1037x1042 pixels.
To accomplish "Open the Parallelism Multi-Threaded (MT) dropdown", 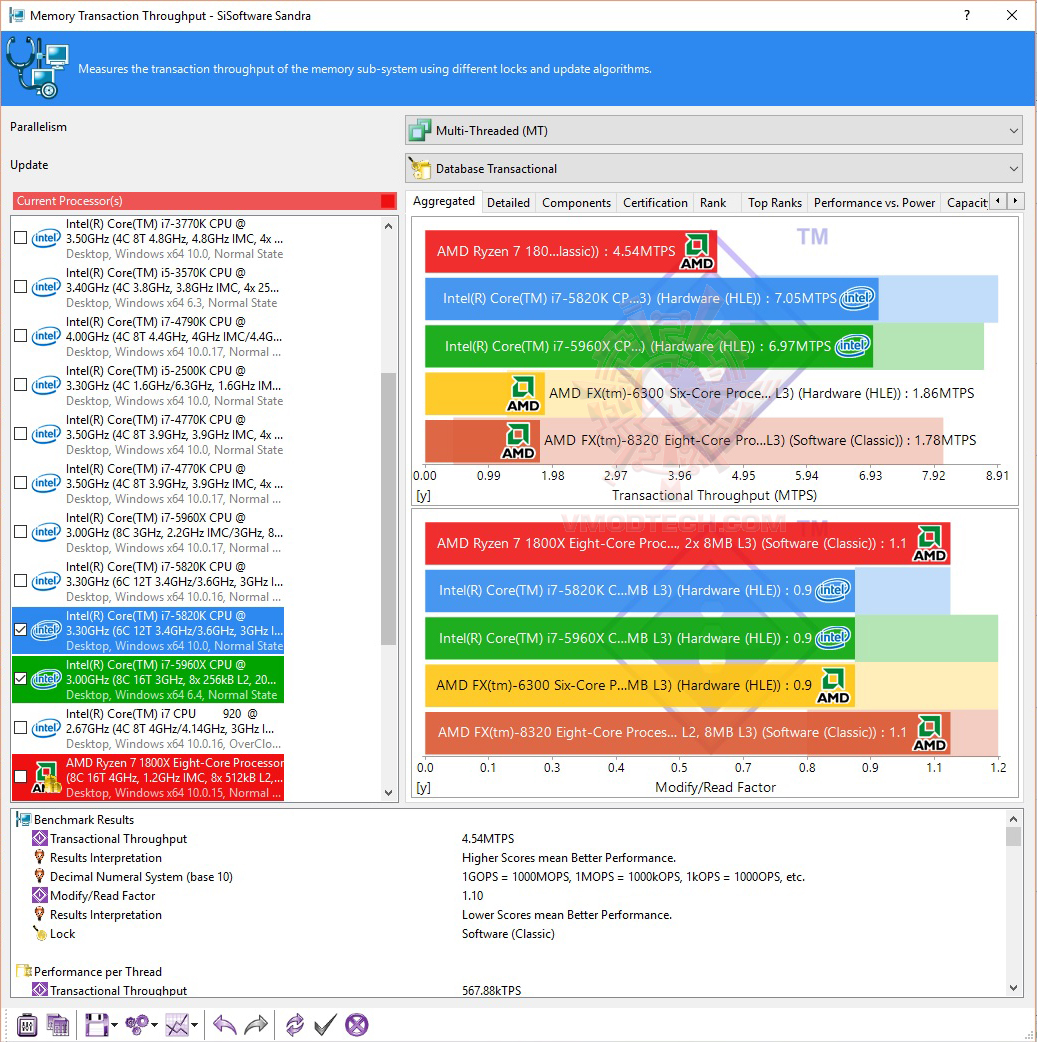I will pyautogui.click(x=713, y=130).
